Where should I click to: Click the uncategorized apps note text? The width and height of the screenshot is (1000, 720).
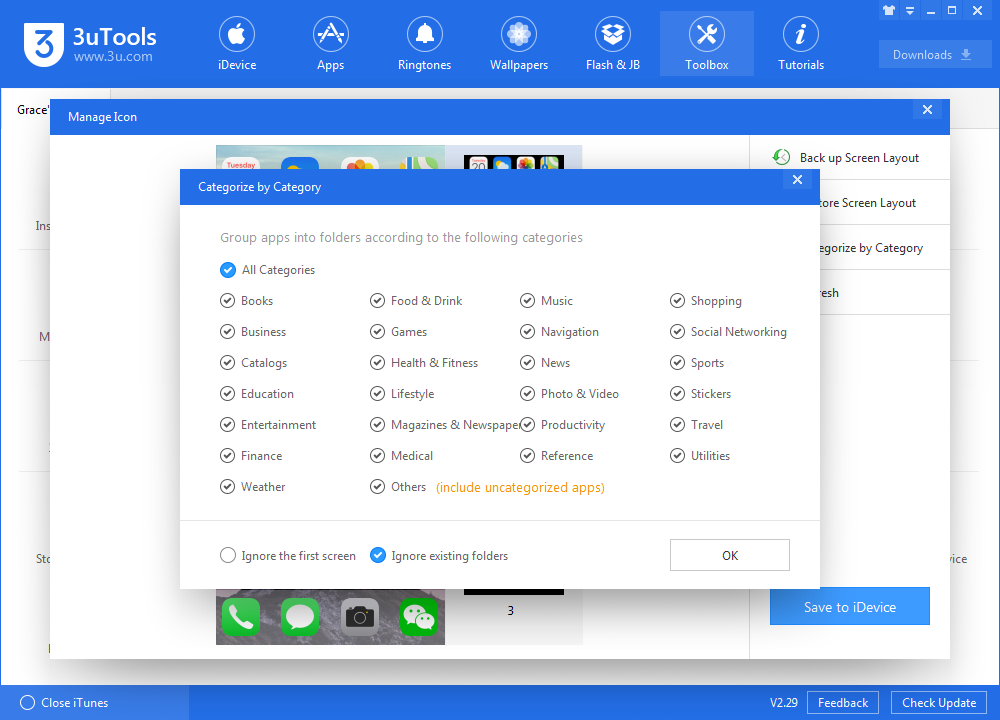520,487
